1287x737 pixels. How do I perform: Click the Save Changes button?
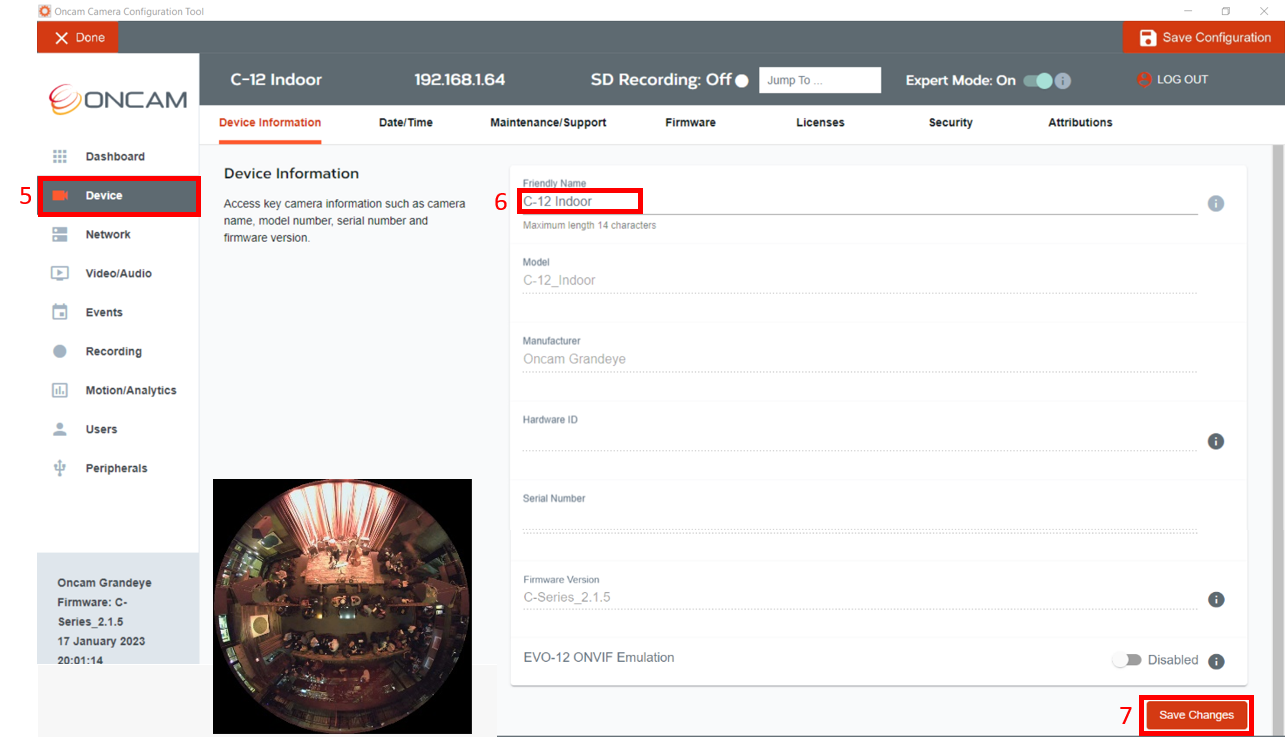point(1196,715)
